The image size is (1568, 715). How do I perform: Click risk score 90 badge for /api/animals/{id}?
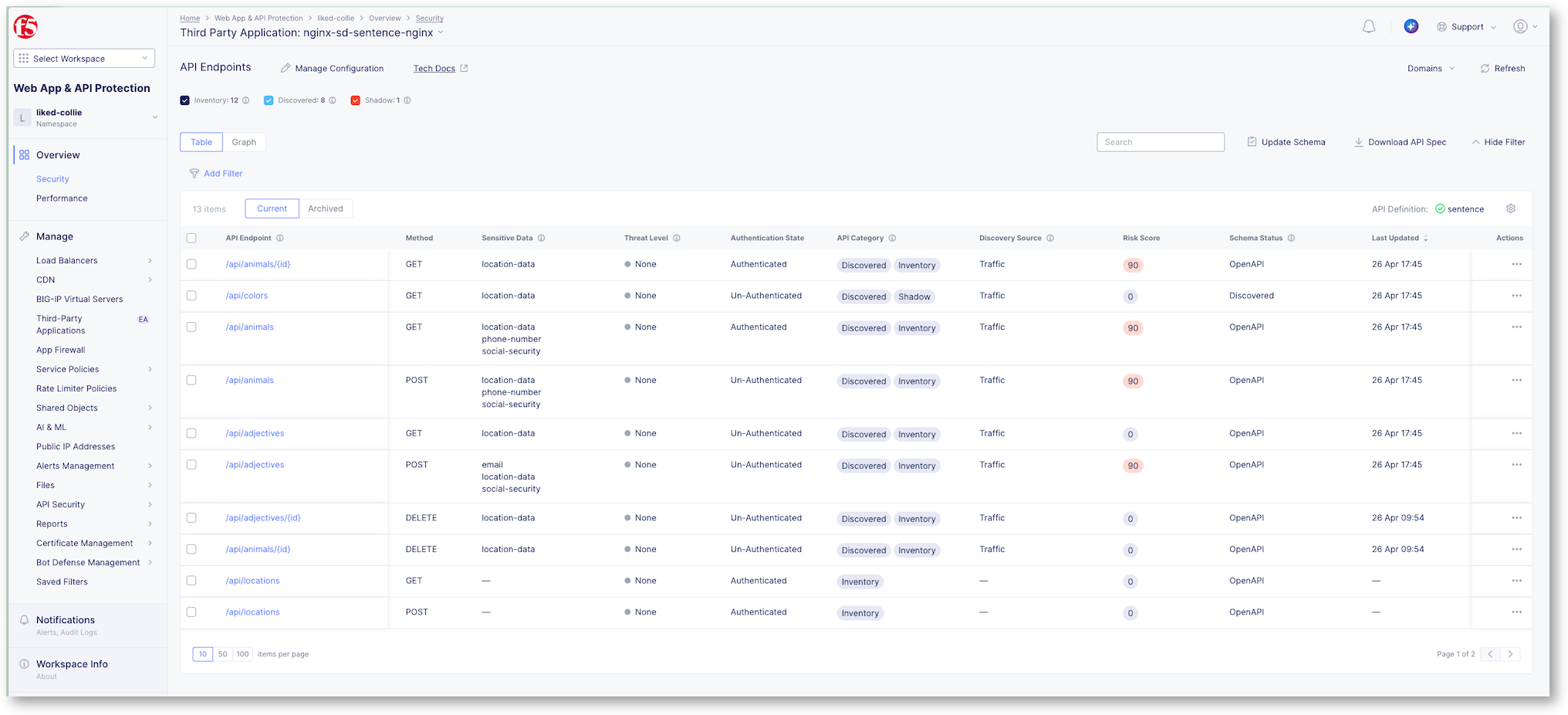[x=1133, y=265]
